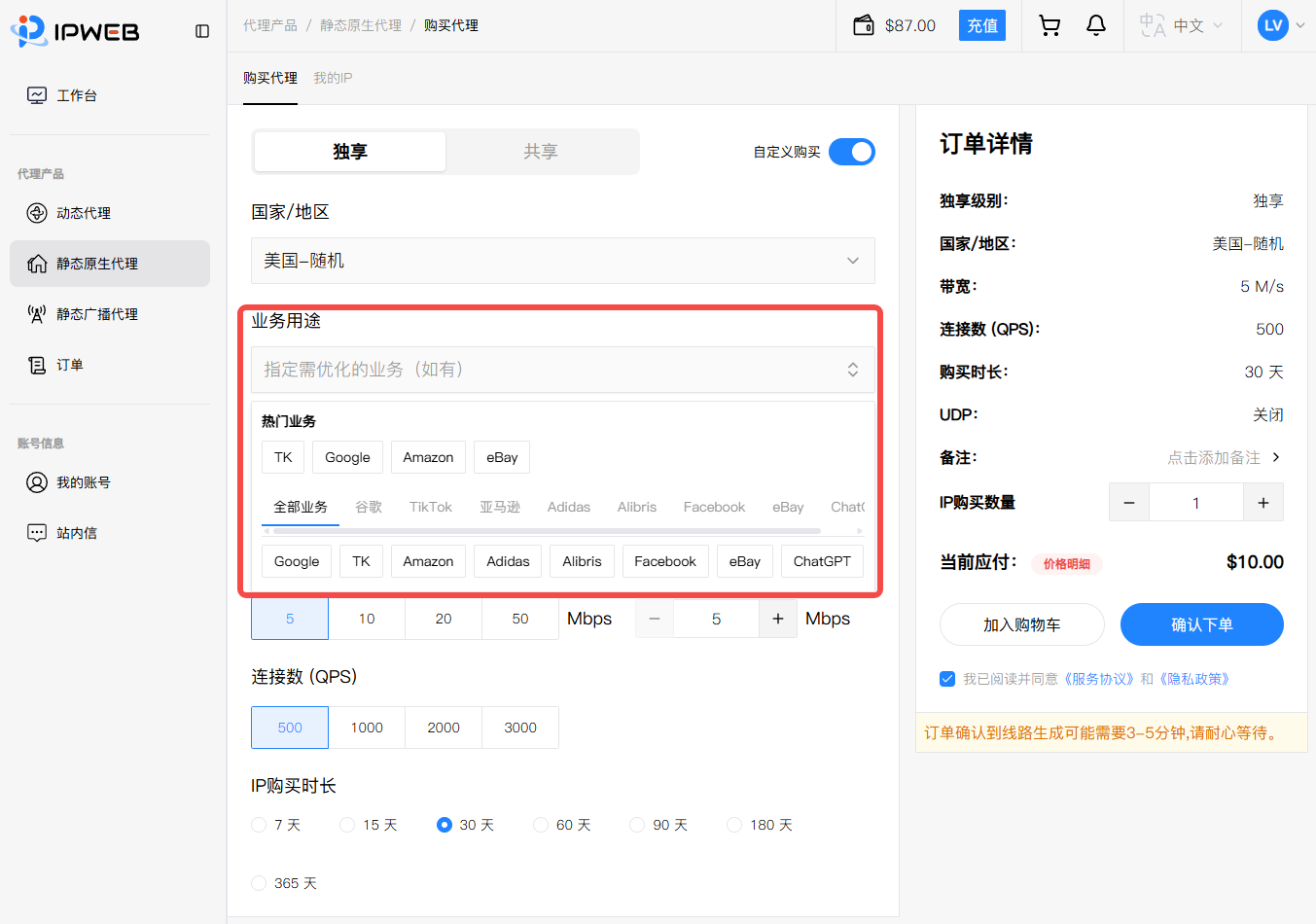Expand the user avatar dropdown arrow
The height and width of the screenshot is (924, 1316).
tap(1300, 26)
